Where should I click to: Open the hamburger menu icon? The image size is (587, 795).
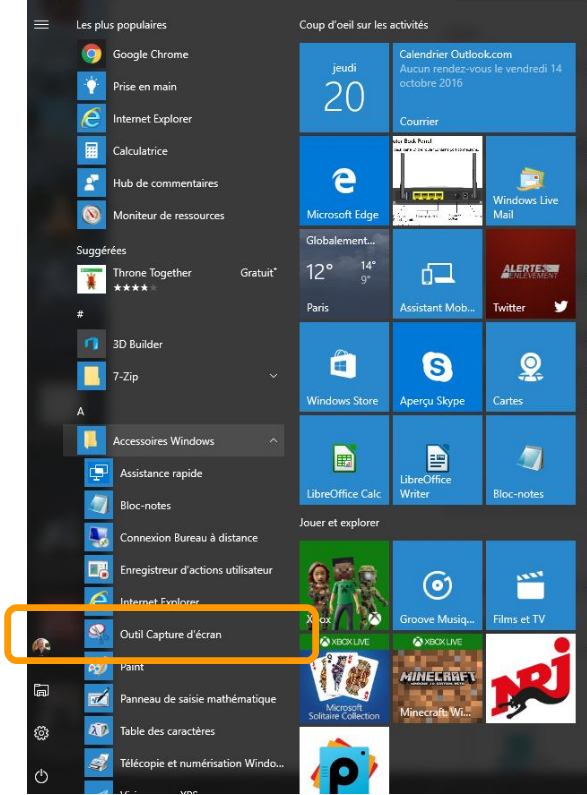pos(41,24)
